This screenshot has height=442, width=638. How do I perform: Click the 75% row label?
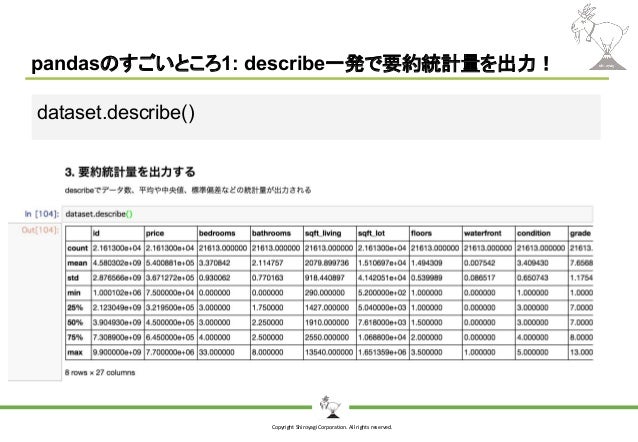(75, 337)
